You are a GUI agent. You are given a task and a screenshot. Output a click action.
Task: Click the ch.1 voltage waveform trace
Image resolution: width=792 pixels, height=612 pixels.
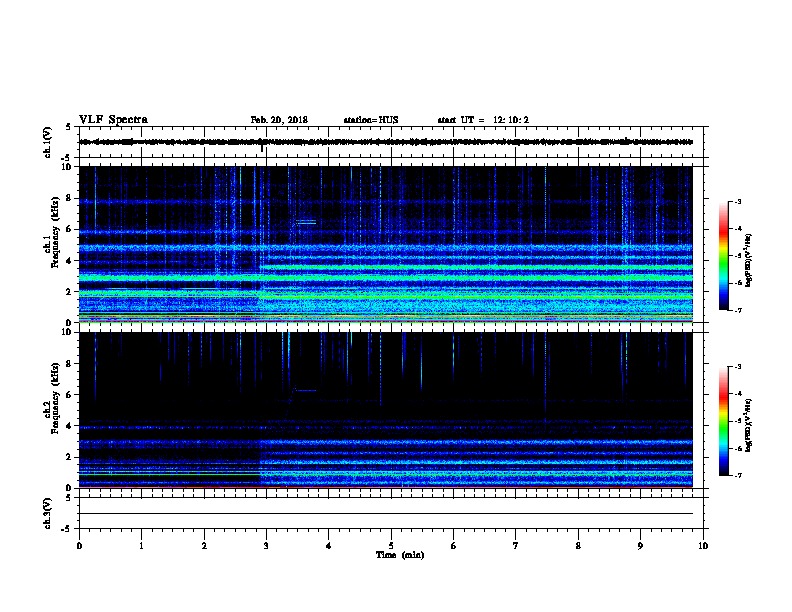pyautogui.click(x=386, y=142)
